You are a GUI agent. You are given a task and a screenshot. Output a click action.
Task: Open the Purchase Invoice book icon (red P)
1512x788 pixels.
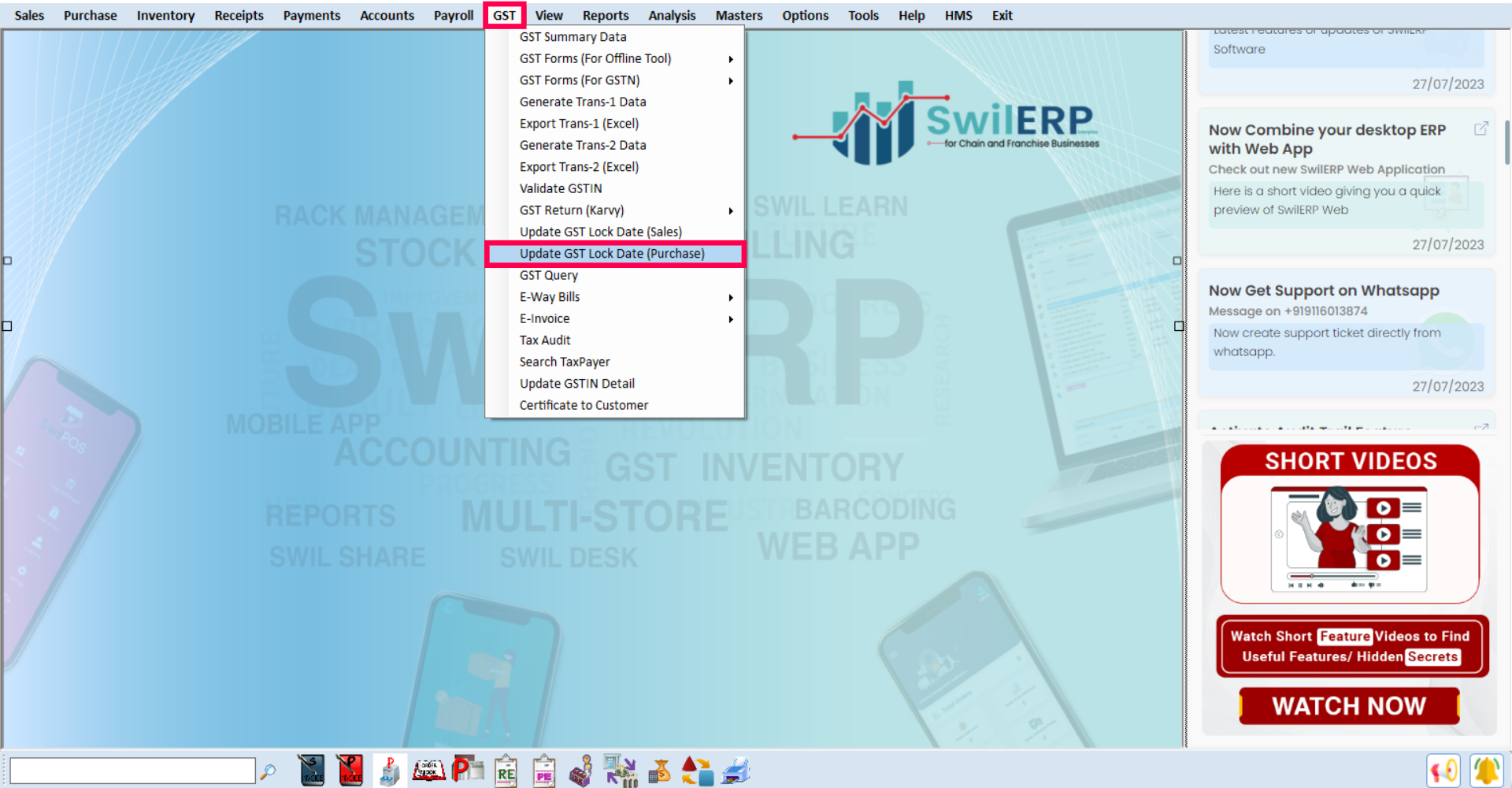click(350, 771)
